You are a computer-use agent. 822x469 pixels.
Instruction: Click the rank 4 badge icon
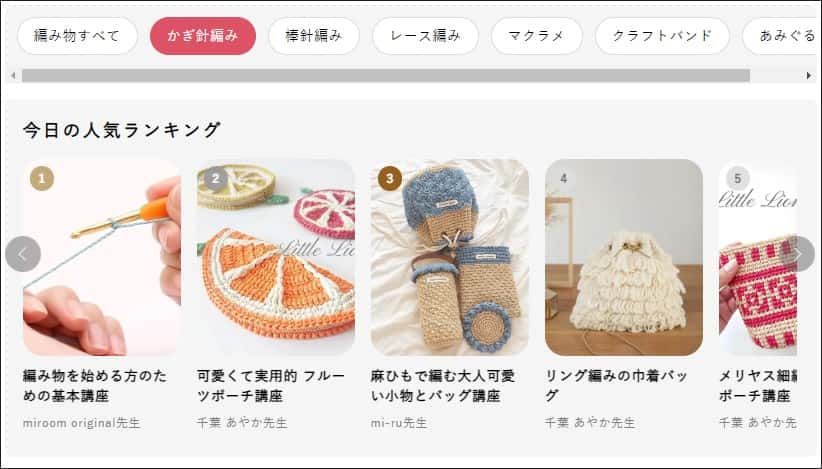click(564, 179)
